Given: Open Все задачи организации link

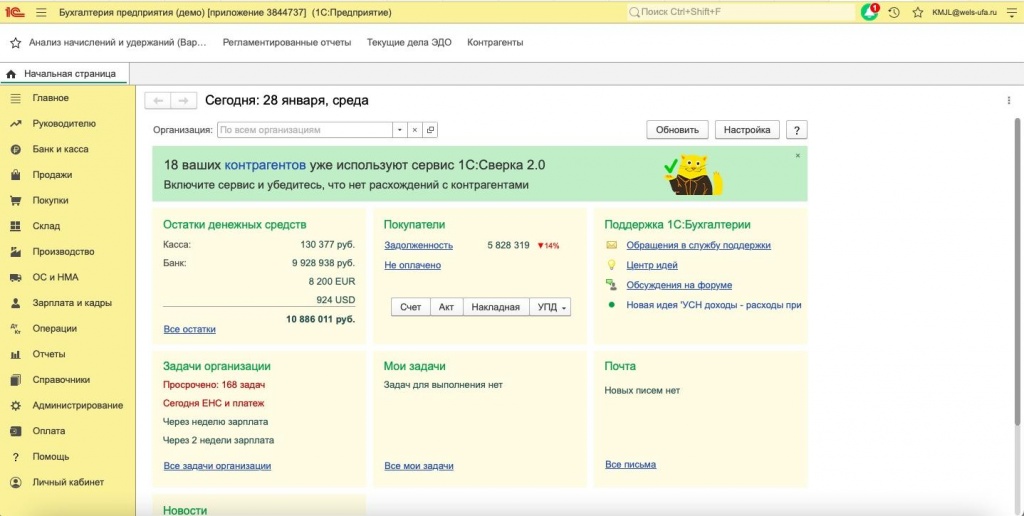Looking at the screenshot, I should click(217, 466).
